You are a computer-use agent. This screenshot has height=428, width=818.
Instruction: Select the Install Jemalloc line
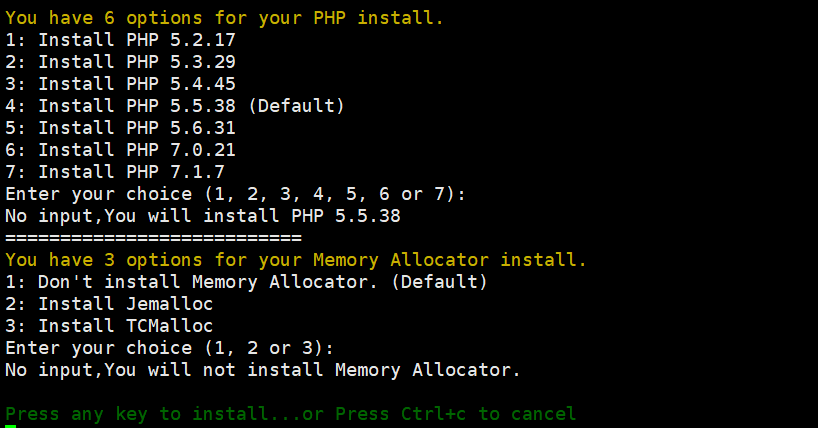(109, 304)
